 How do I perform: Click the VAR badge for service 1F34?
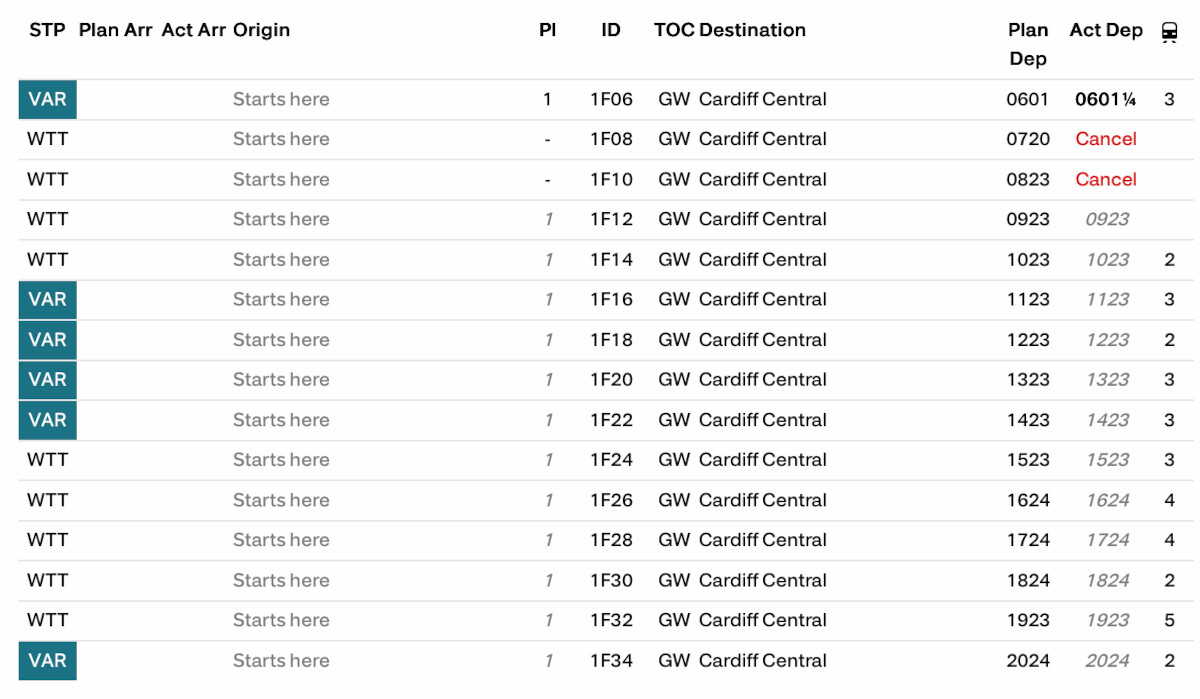click(x=48, y=661)
